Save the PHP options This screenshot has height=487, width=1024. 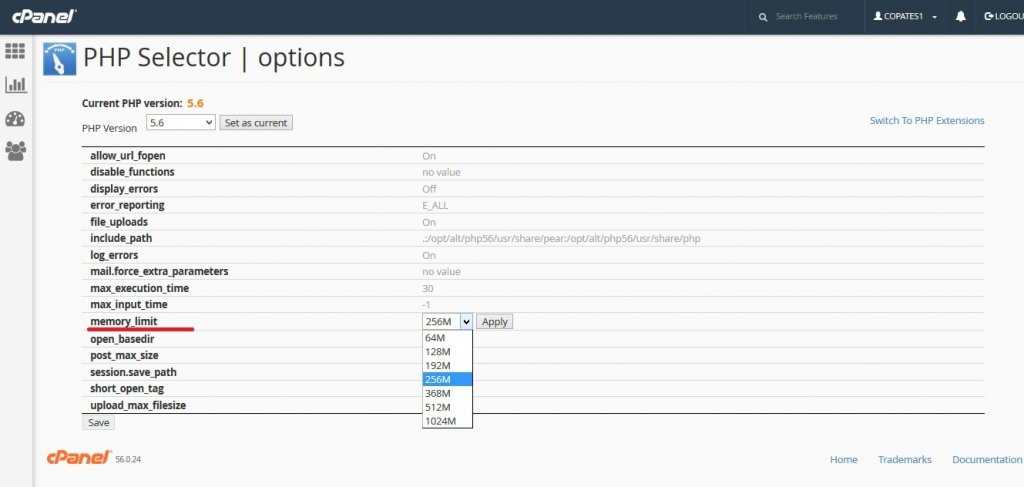click(99, 422)
